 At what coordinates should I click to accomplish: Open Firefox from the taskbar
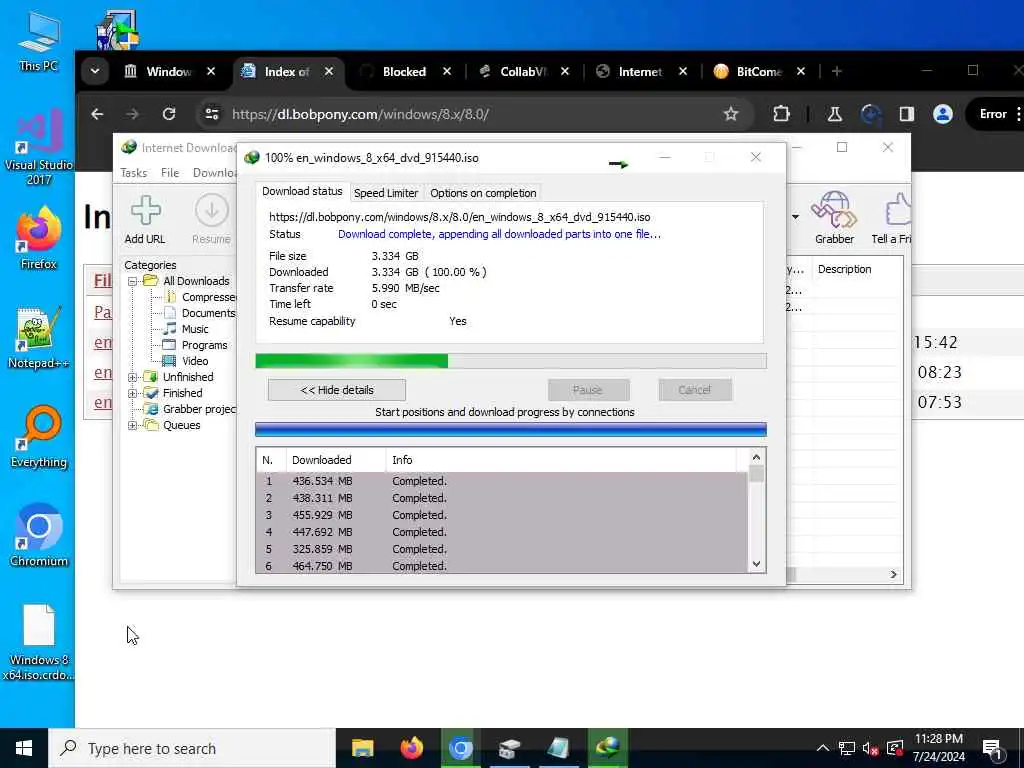click(411, 748)
